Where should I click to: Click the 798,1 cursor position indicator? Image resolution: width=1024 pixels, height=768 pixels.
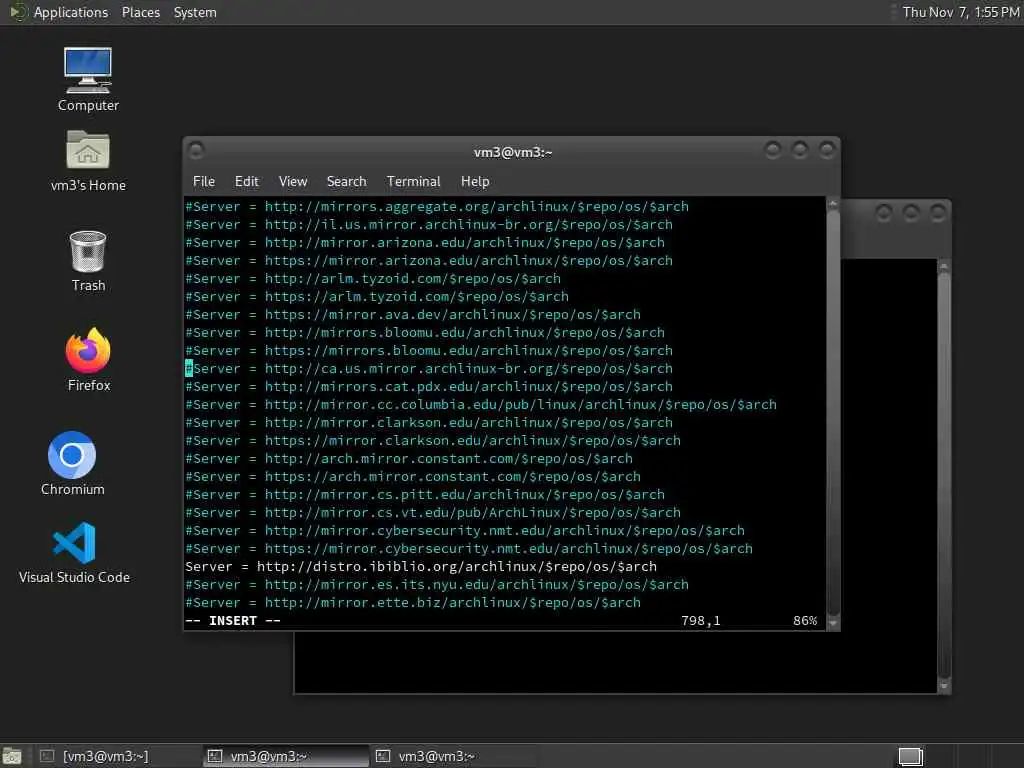[701, 621]
